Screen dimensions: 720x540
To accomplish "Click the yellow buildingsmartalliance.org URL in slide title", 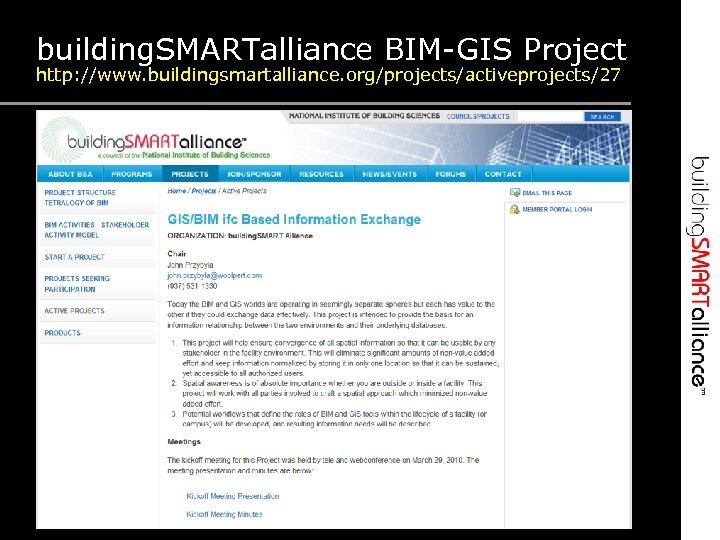I will coord(328,74).
